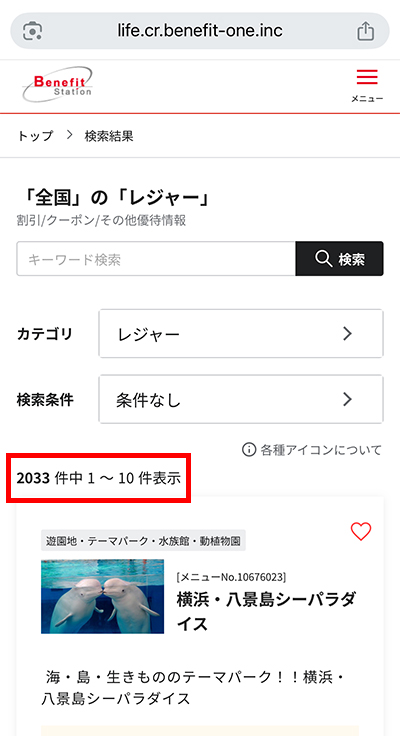This screenshot has width=400, height=736.
Task: Expand the カテゴリ レジャー selector
Action: [x=241, y=334]
